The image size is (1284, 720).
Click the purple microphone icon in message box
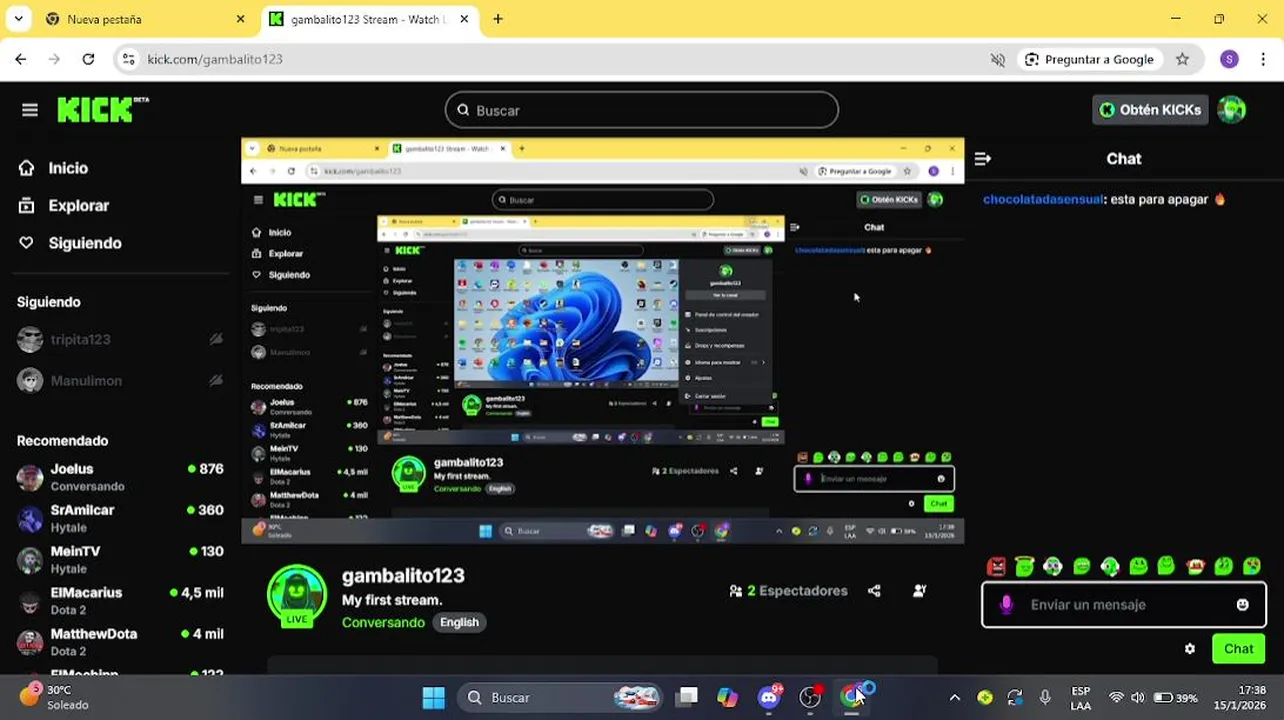coord(1006,605)
